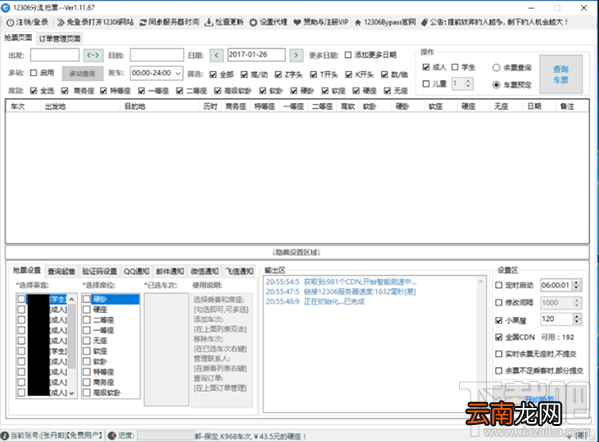This screenshot has height=442, width=599.
Task: Switch to 邮件通知 tab
Action: [170, 271]
